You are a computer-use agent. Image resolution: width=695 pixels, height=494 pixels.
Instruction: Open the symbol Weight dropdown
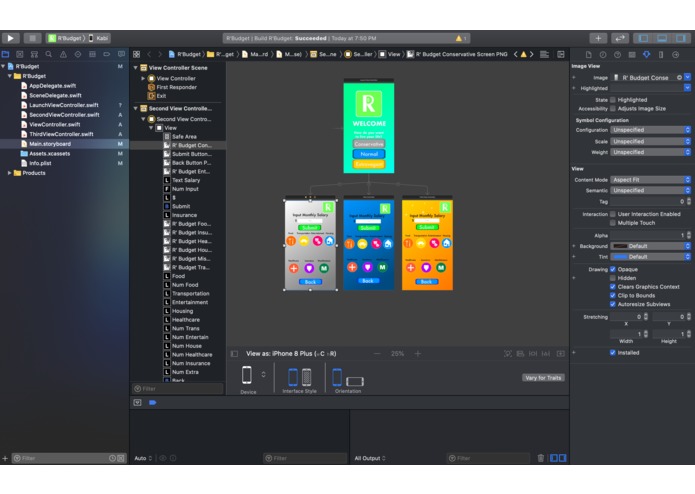click(x=650, y=152)
